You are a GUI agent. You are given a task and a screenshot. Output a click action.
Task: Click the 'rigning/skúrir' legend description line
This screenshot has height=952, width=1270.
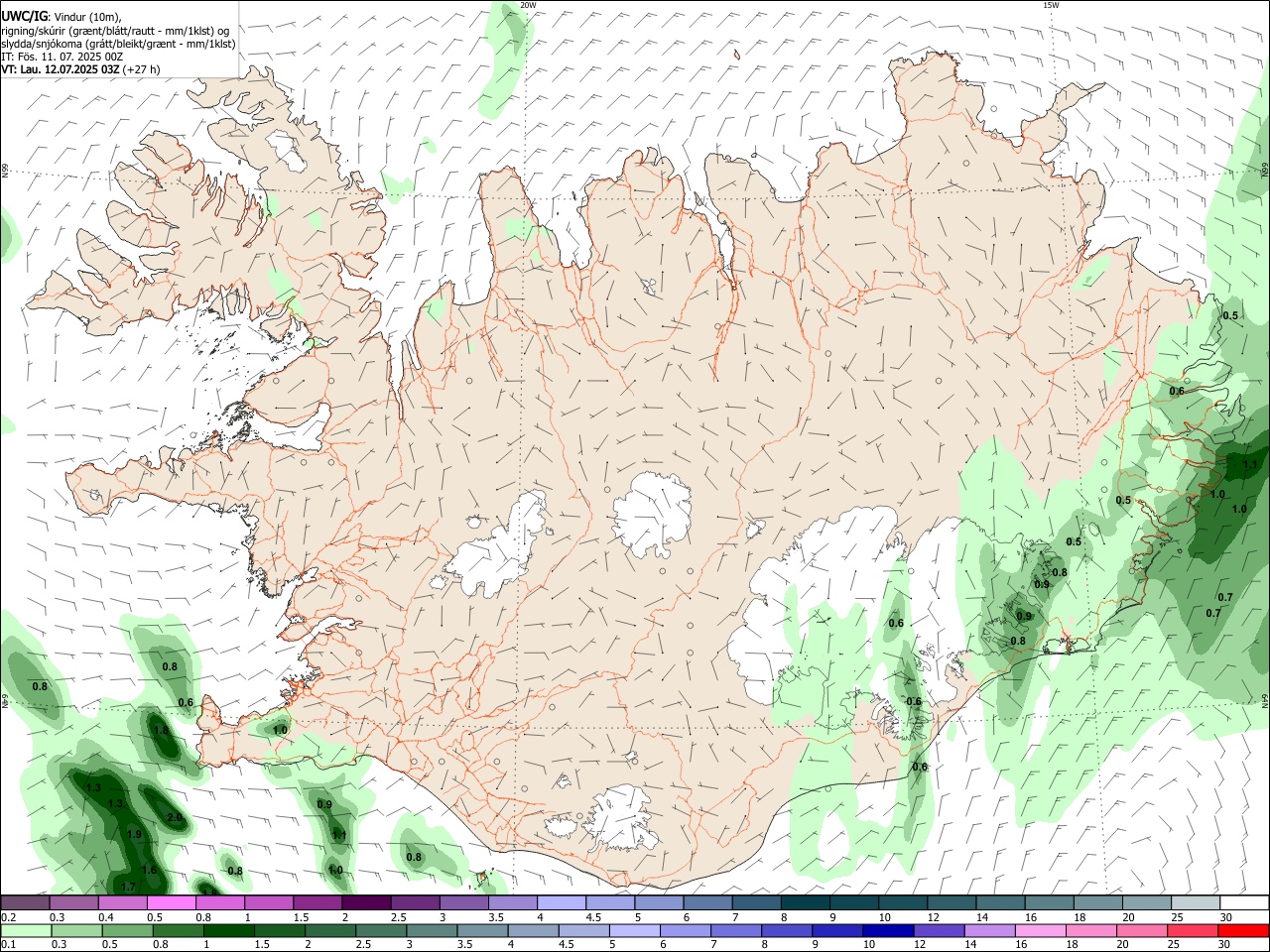pos(115,31)
